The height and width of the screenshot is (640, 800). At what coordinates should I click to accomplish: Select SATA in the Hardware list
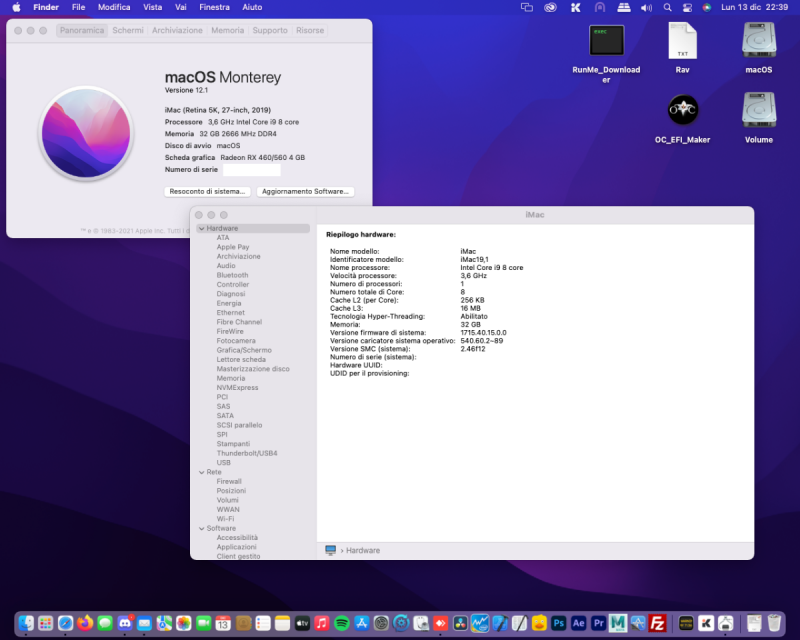click(x=225, y=416)
